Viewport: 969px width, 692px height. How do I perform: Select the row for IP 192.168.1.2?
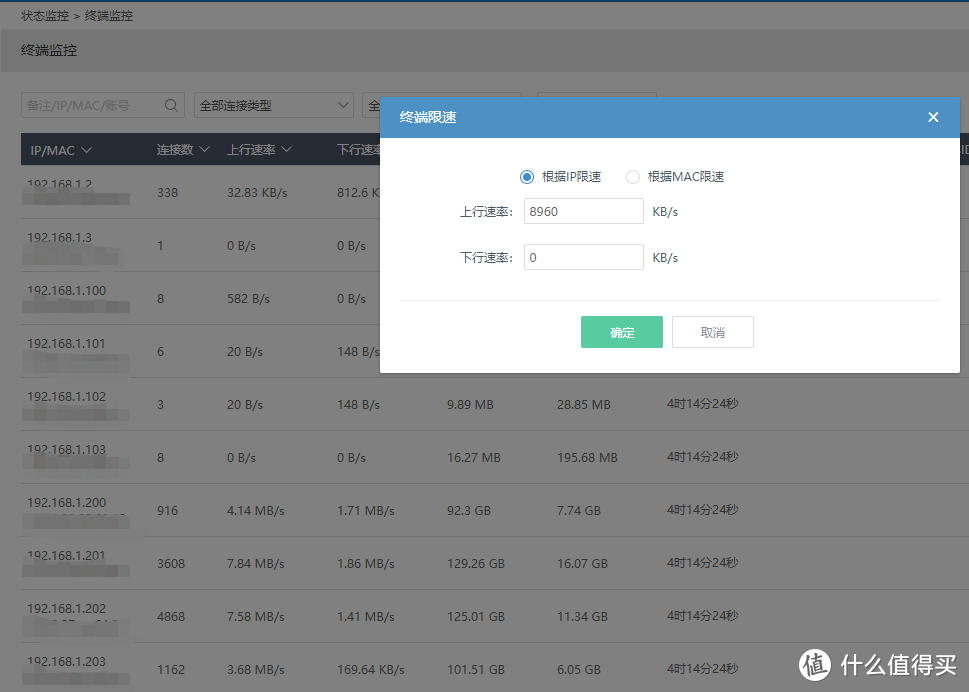click(494, 192)
